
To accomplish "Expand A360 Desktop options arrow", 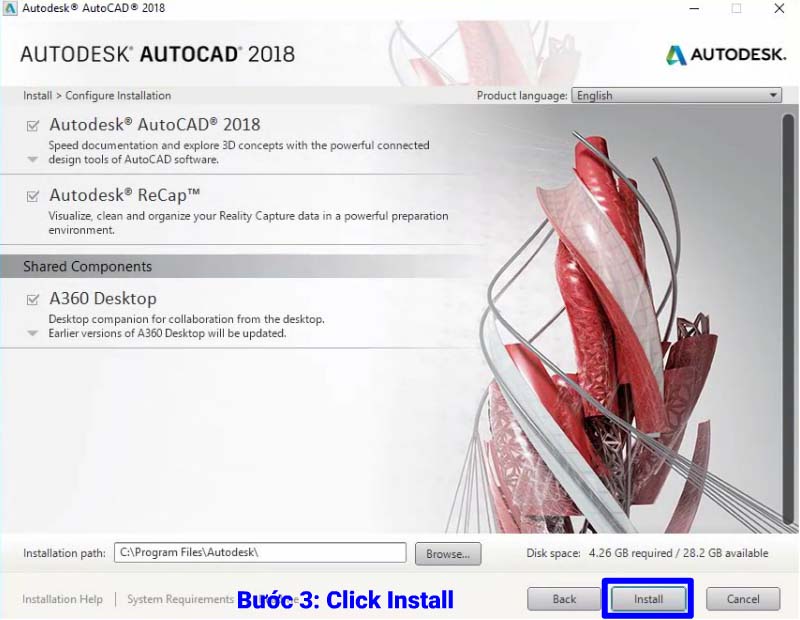I will pos(33,333).
